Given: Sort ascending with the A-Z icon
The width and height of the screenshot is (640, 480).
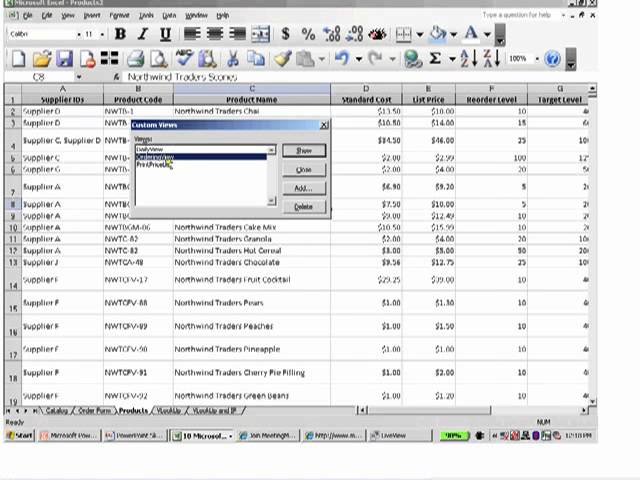Looking at the screenshot, I should click(469, 58).
